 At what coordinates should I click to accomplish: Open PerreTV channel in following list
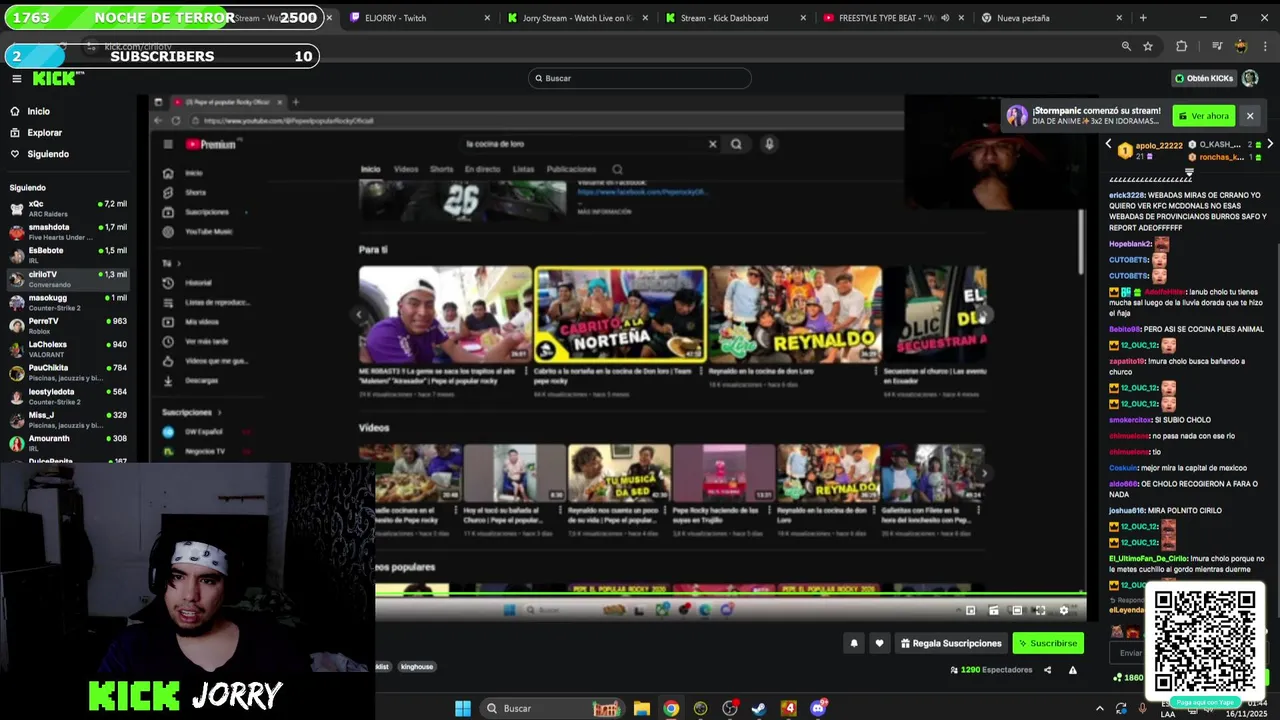tap(68, 326)
